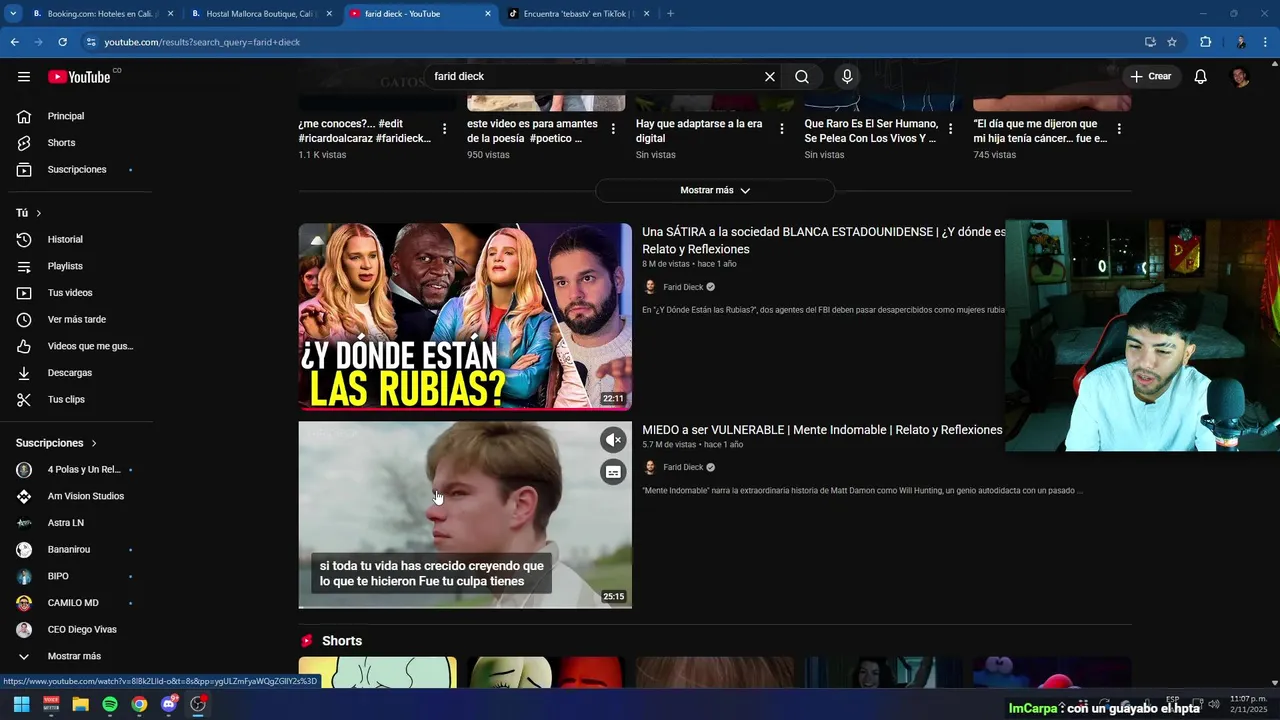1280x720 pixels.
Task: Open the Windows Start menu
Action: [x=21, y=704]
